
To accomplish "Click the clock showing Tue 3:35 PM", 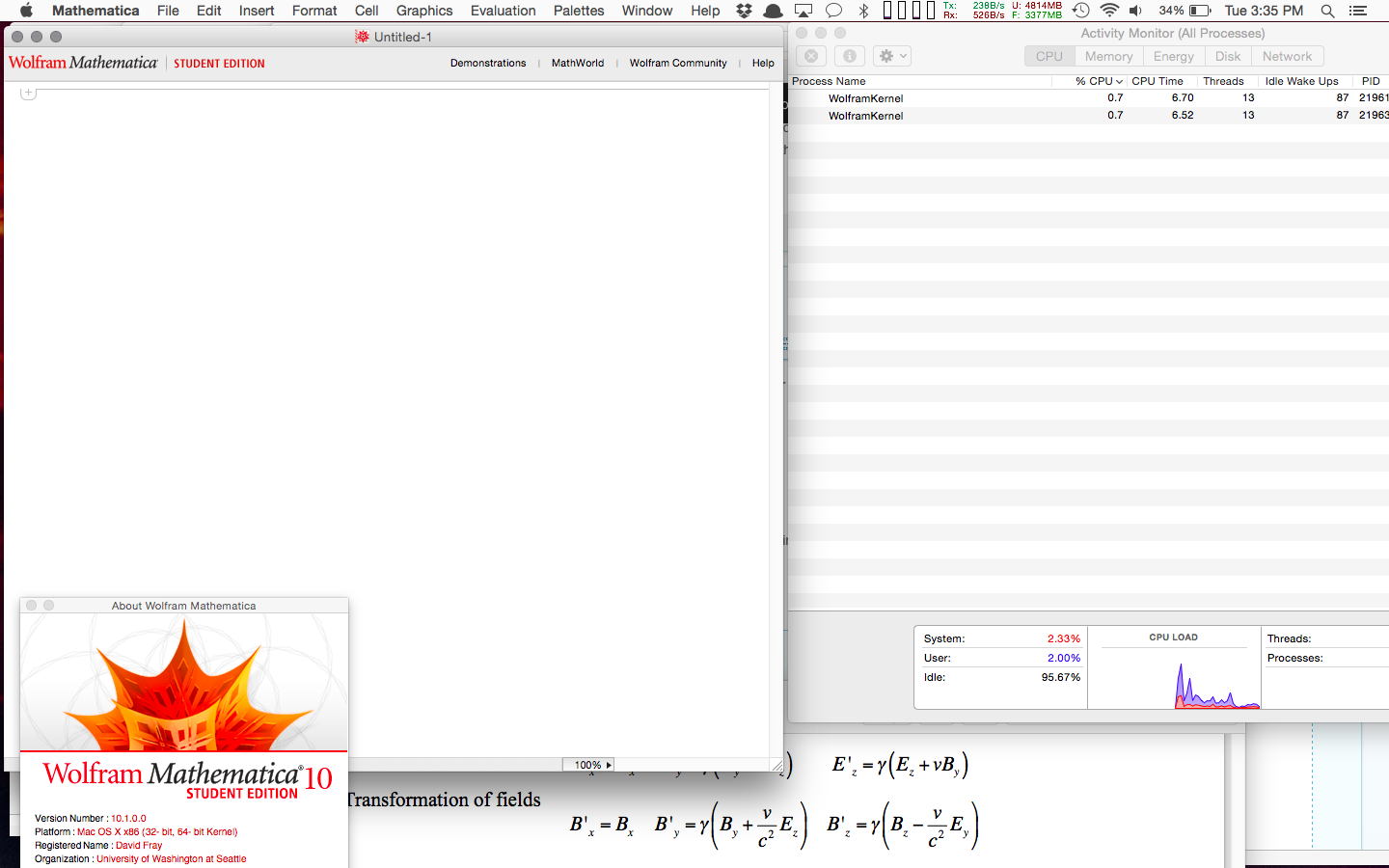I will (x=1264, y=11).
